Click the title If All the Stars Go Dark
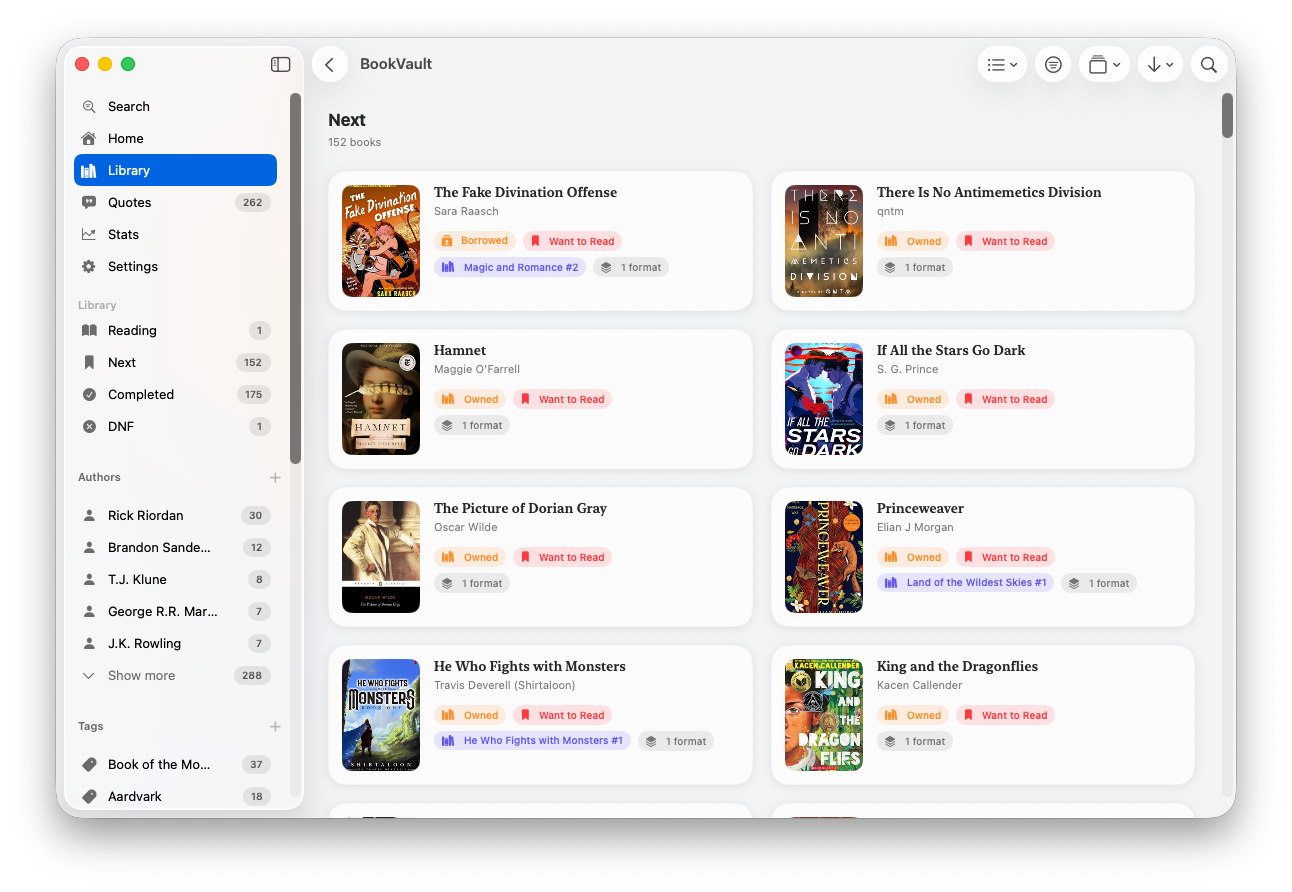The height and width of the screenshot is (892, 1292). (x=951, y=350)
